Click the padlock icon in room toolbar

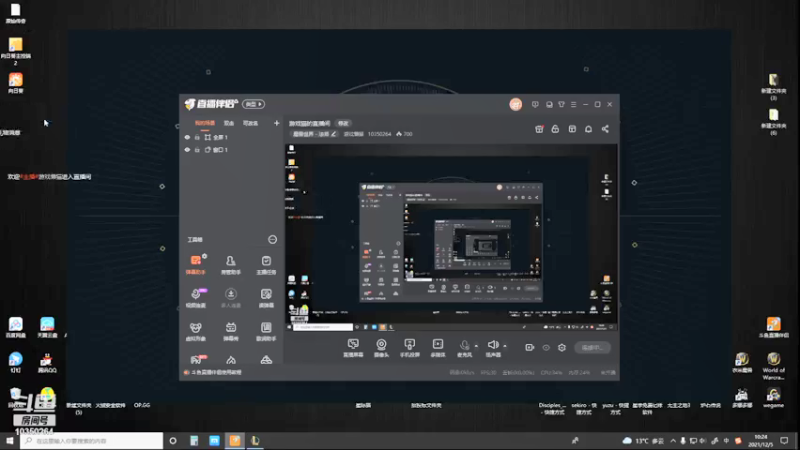(x=555, y=129)
